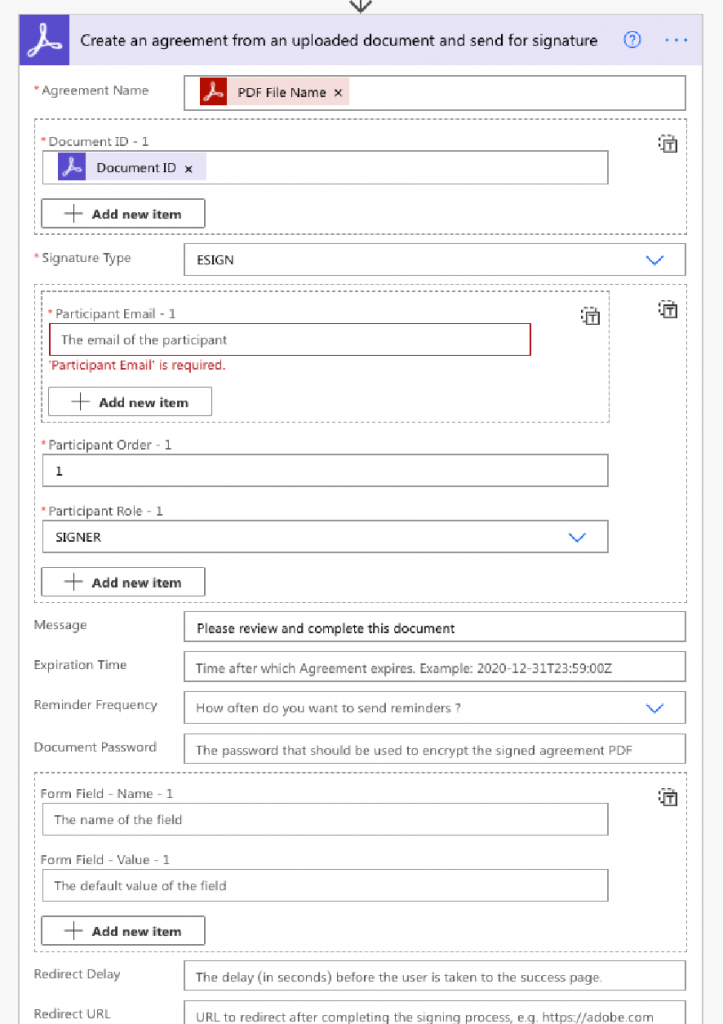Click the plus icon in Participant Email Add new item
723x1024 pixels.
click(x=80, y=402)
